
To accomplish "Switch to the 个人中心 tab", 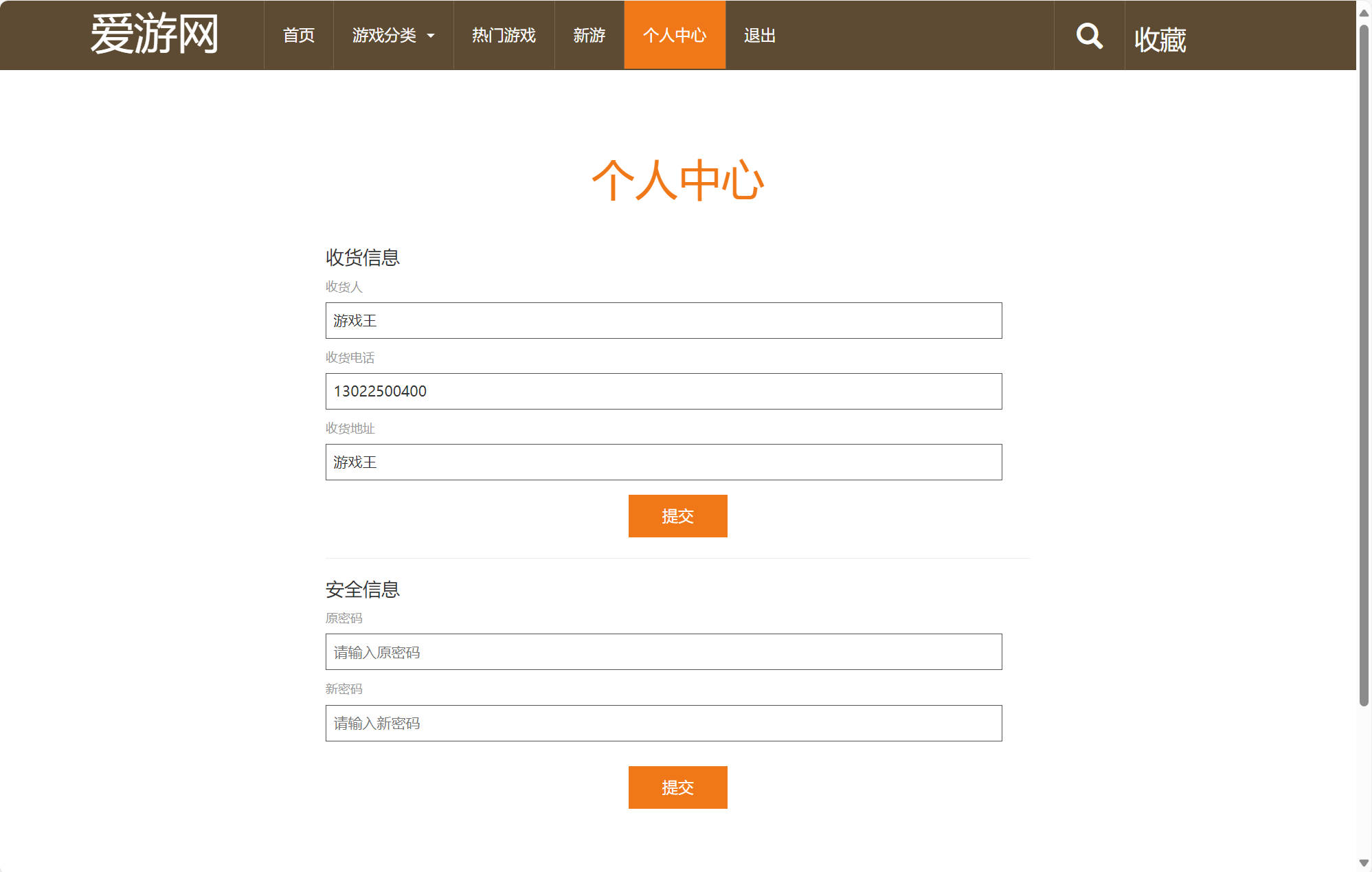I will (674, 35).
